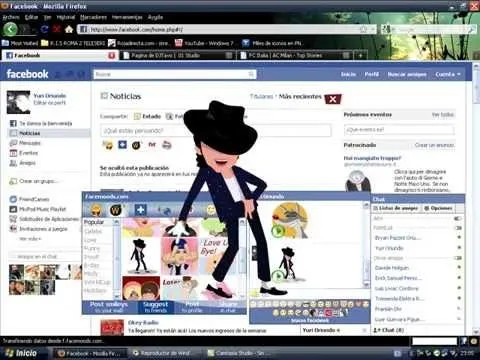Click the ¿Qué estás pensando? status field

(x=216, y=130)
